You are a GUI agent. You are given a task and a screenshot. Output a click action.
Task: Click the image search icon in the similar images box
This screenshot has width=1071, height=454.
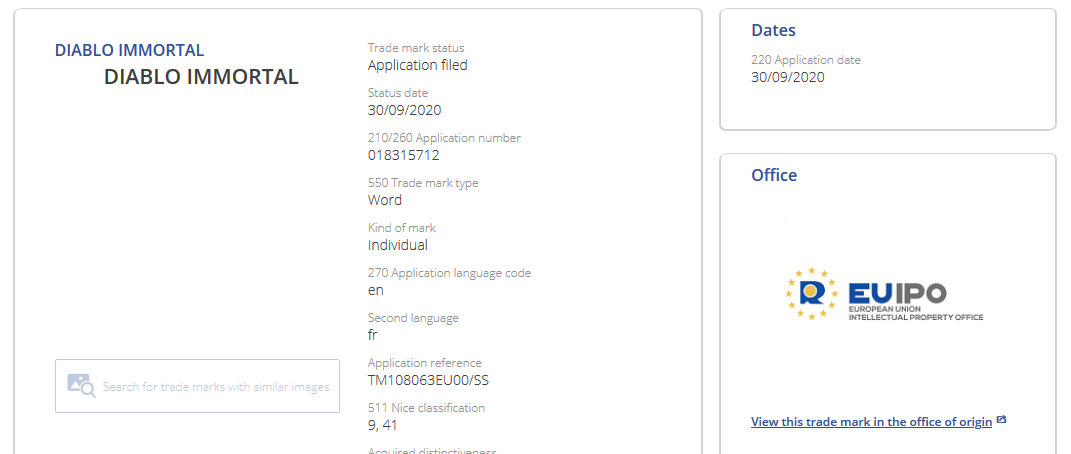(81, 386)
